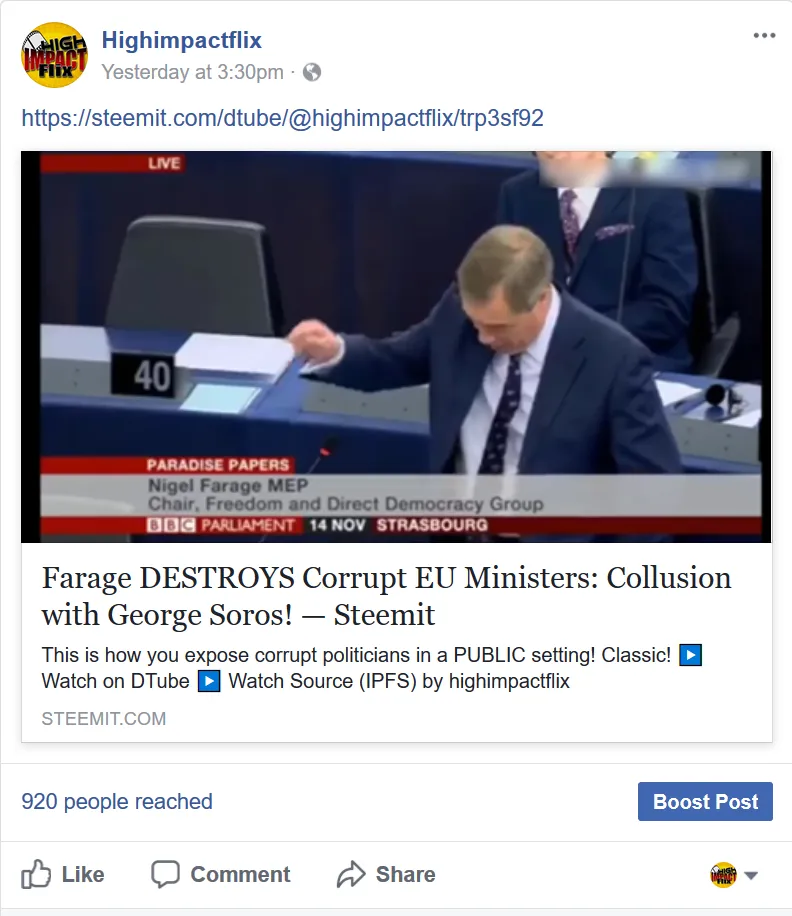Expand the post-as identity dropdown arrow
Image resolution: width=792 pixels, height=916 pixels.
pos(751,875)
